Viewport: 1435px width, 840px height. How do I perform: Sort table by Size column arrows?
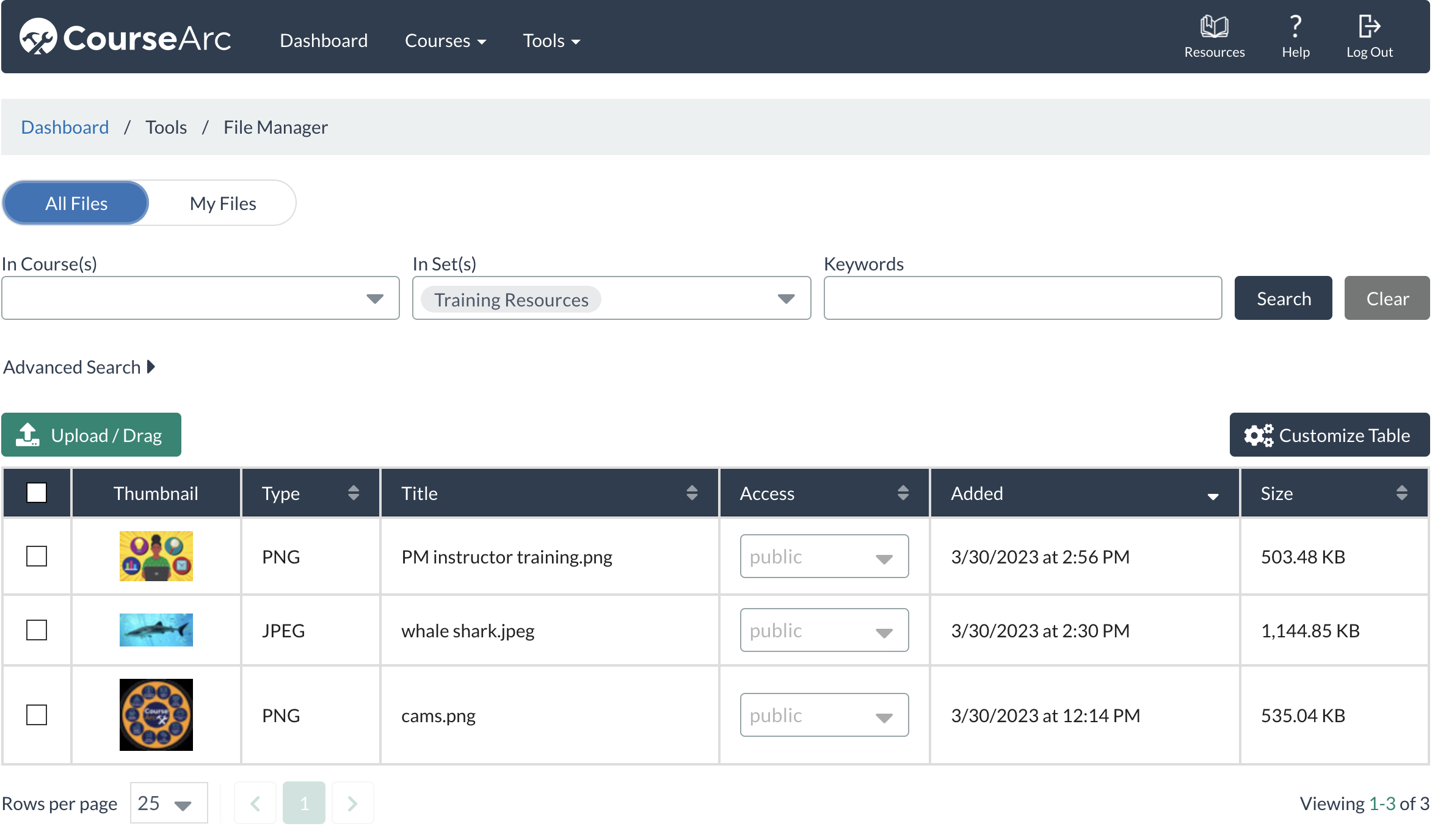(x=1401, y=493)
